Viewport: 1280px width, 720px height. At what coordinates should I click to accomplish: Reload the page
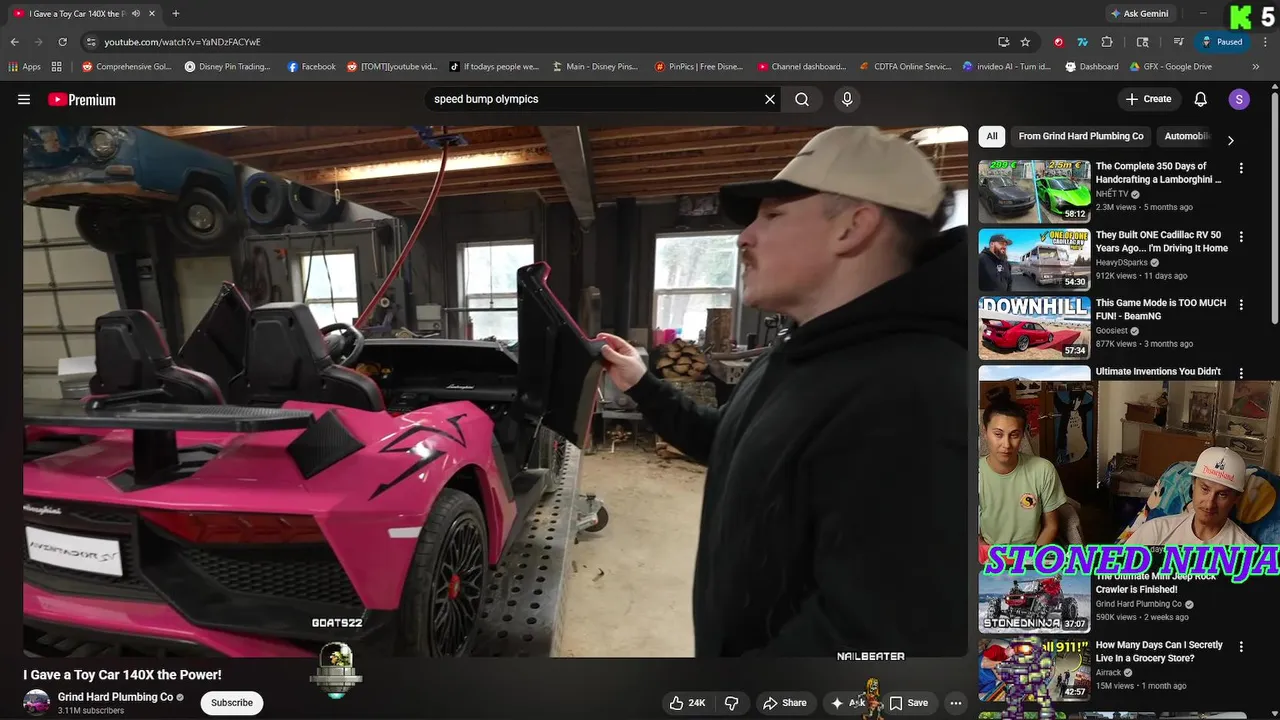pos(62,42)
